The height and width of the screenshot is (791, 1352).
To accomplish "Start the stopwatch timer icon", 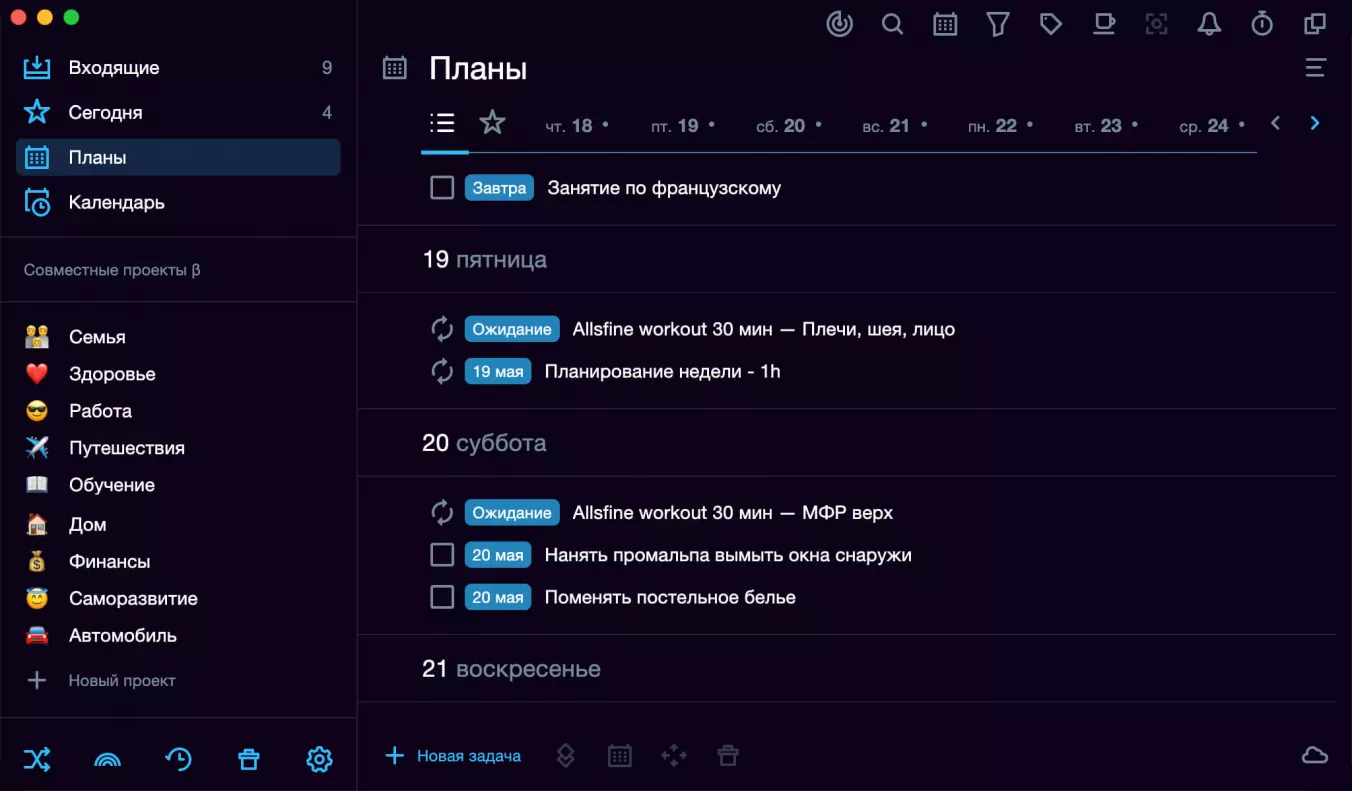I will (1262, 24).
